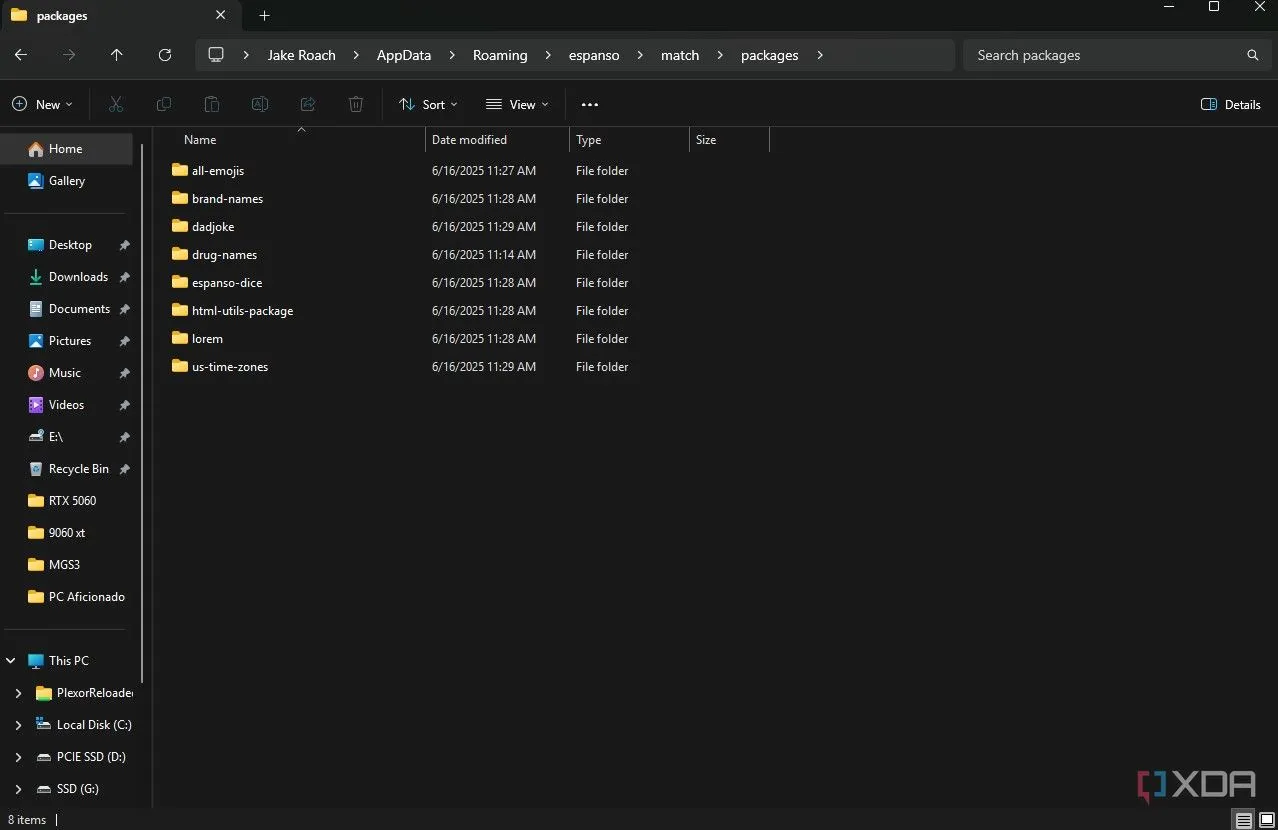
Task: Select the lorem folder icon
Action: tap(180, 338)
